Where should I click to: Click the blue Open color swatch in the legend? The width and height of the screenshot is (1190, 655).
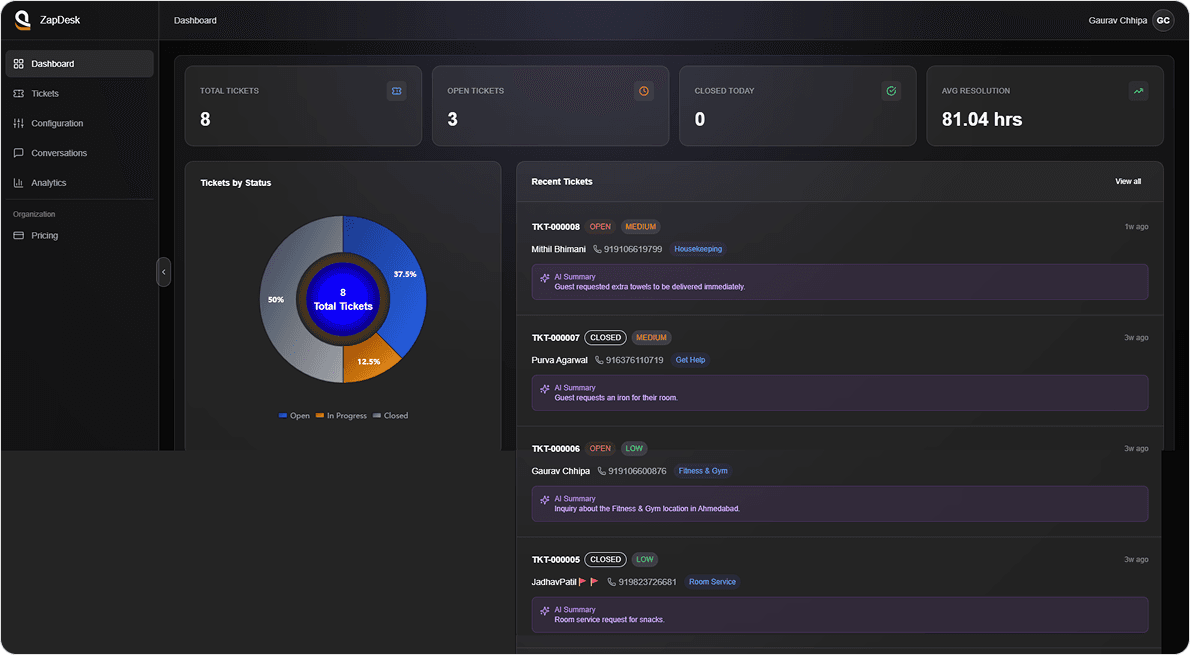[281, 415]
